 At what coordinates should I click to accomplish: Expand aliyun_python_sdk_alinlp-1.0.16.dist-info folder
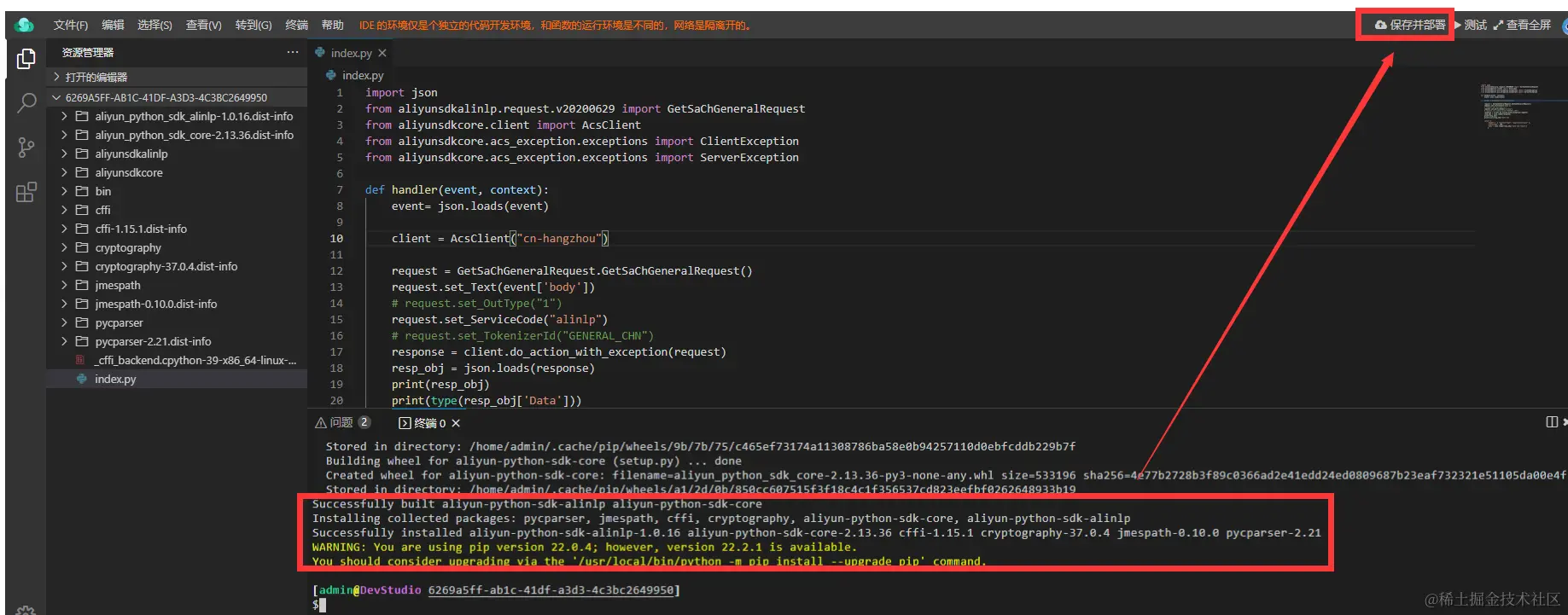[x=177, y=116]
